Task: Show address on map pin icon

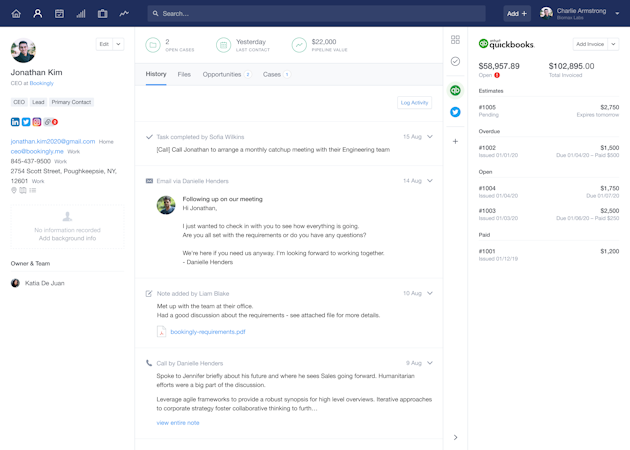Action: tap(14, 190)
